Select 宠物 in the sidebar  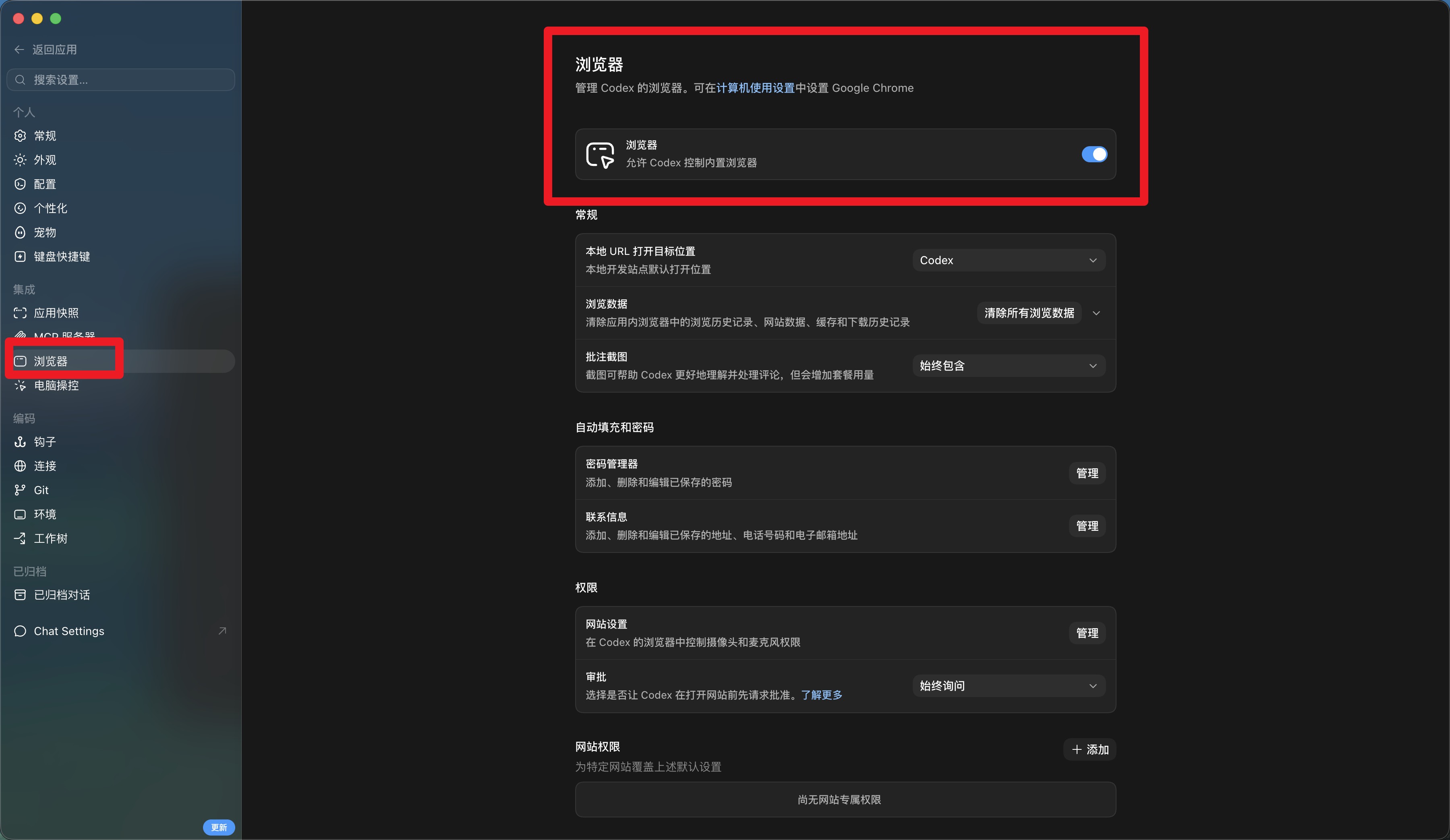point(121,232)
